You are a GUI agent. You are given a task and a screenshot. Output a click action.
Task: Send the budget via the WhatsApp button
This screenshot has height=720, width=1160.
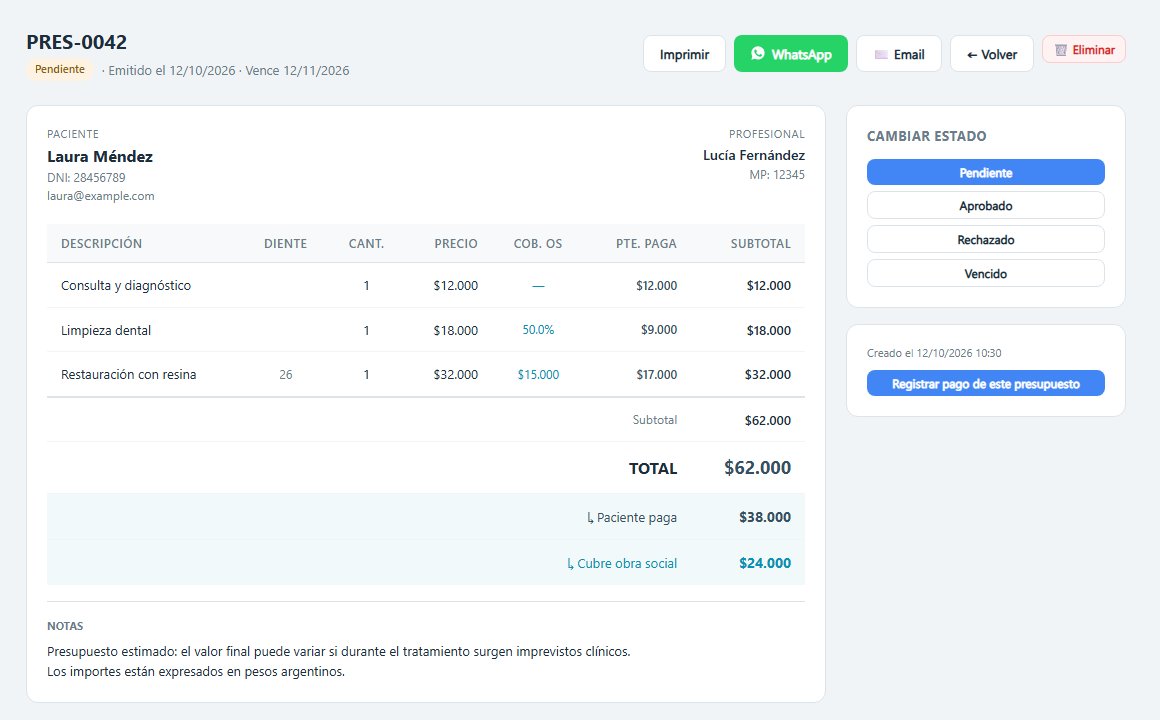click(x=791, y=54)
